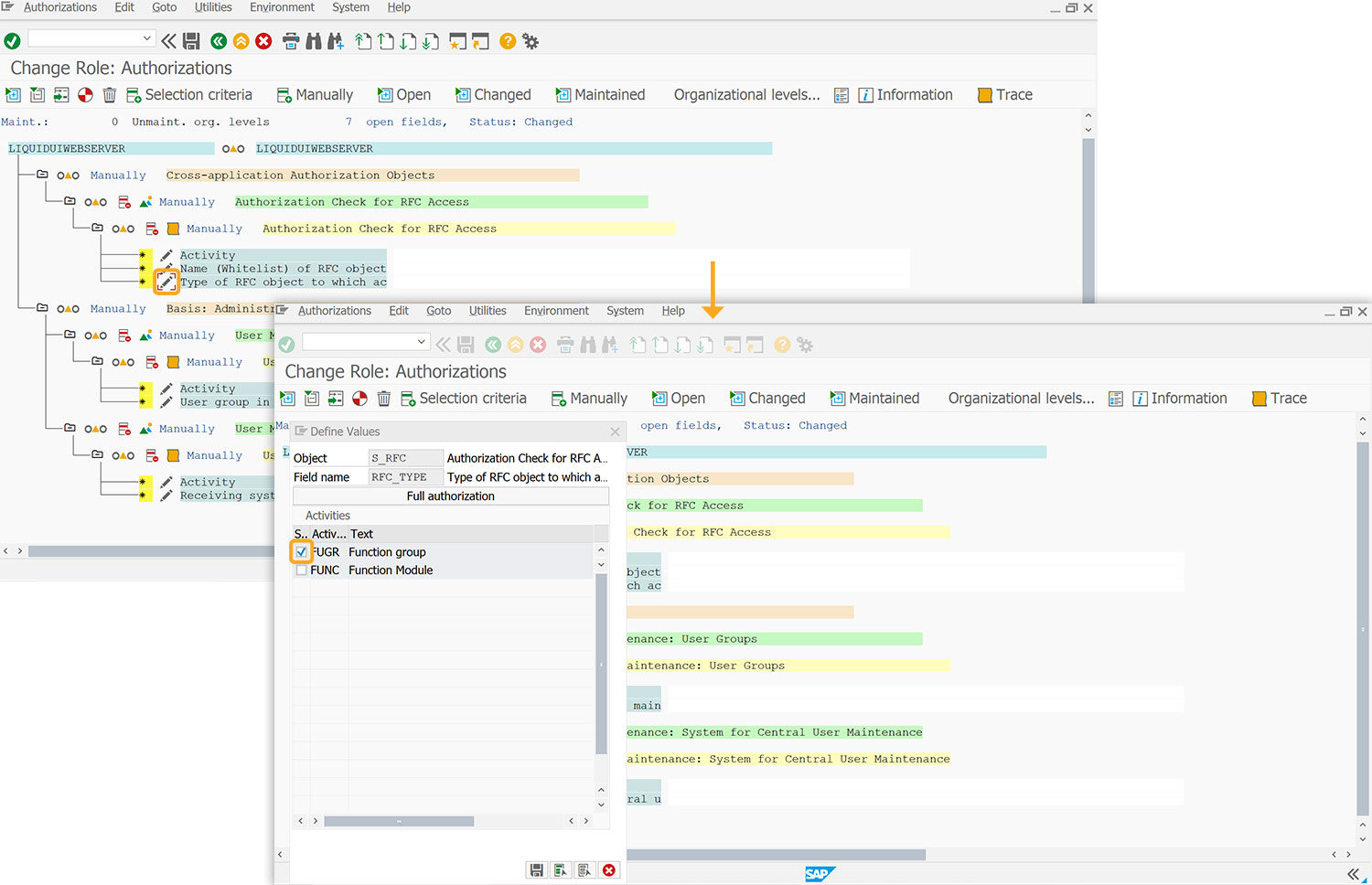Click the Print icon in the background window toolbar
The width and height of the screenshot is (1372, 885).
291,41
